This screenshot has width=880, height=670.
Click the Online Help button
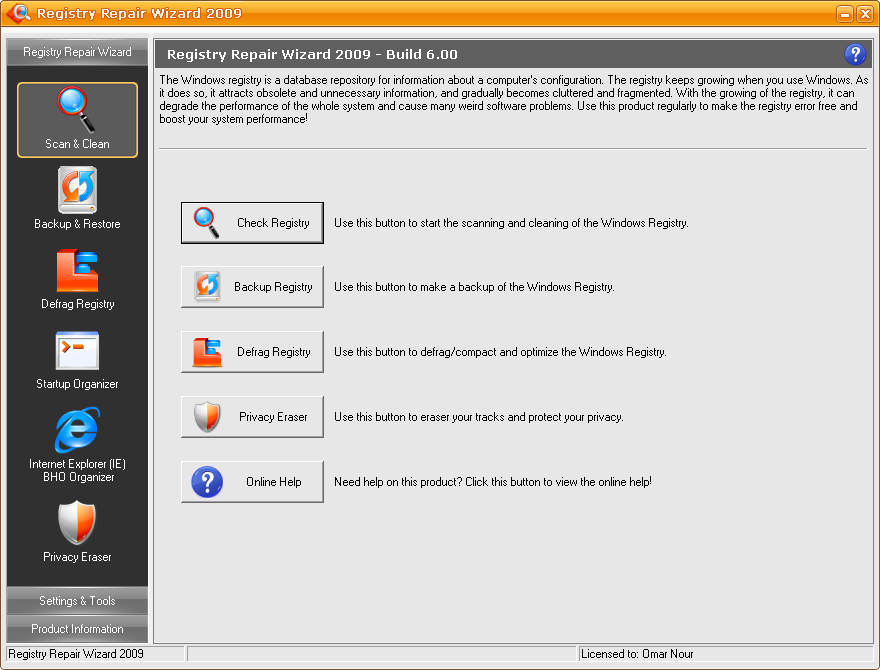(252, 482)
